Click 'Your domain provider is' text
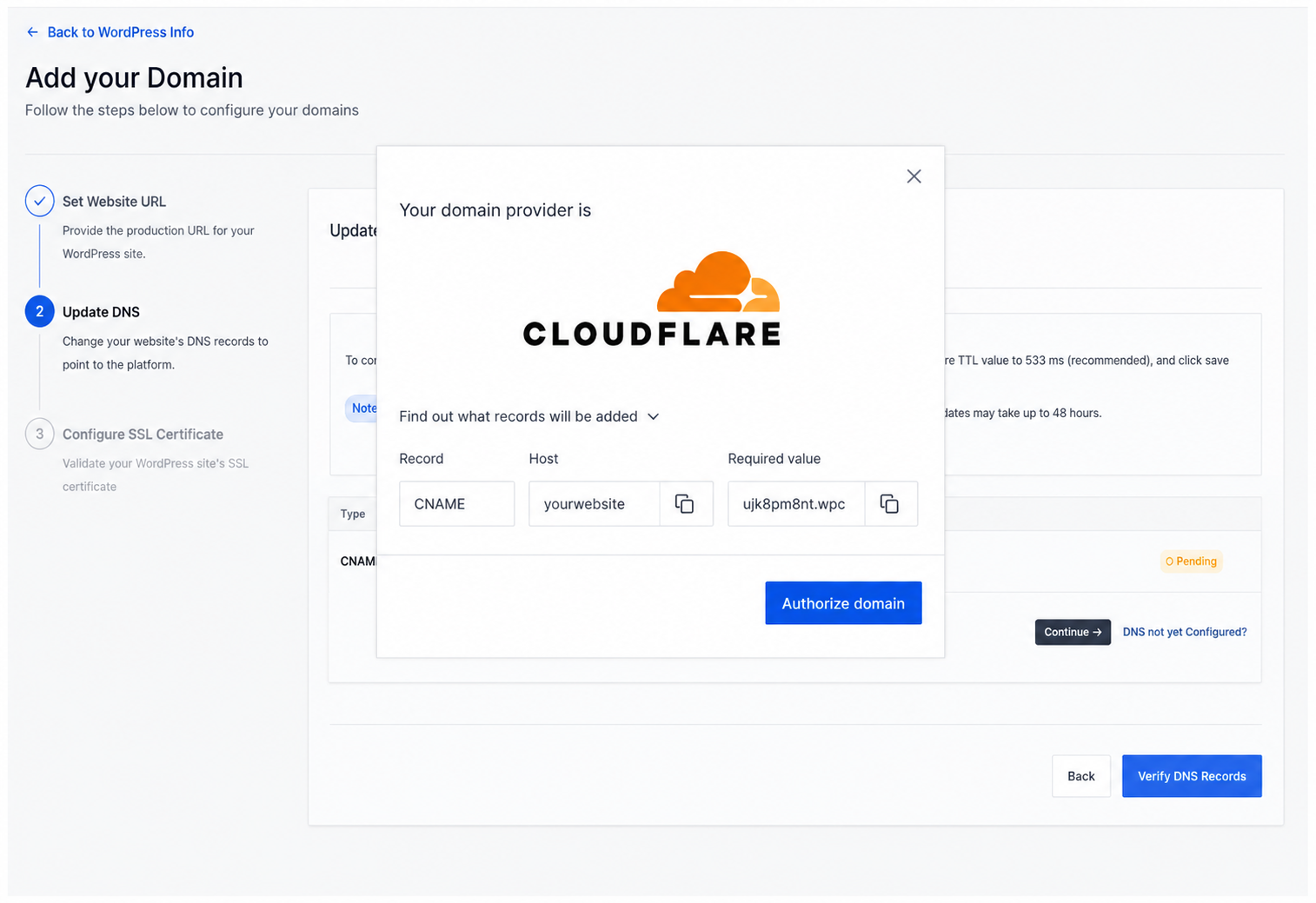Viewport: 1316px width, 903px height. pyautogui.click(x=495, y=210)
